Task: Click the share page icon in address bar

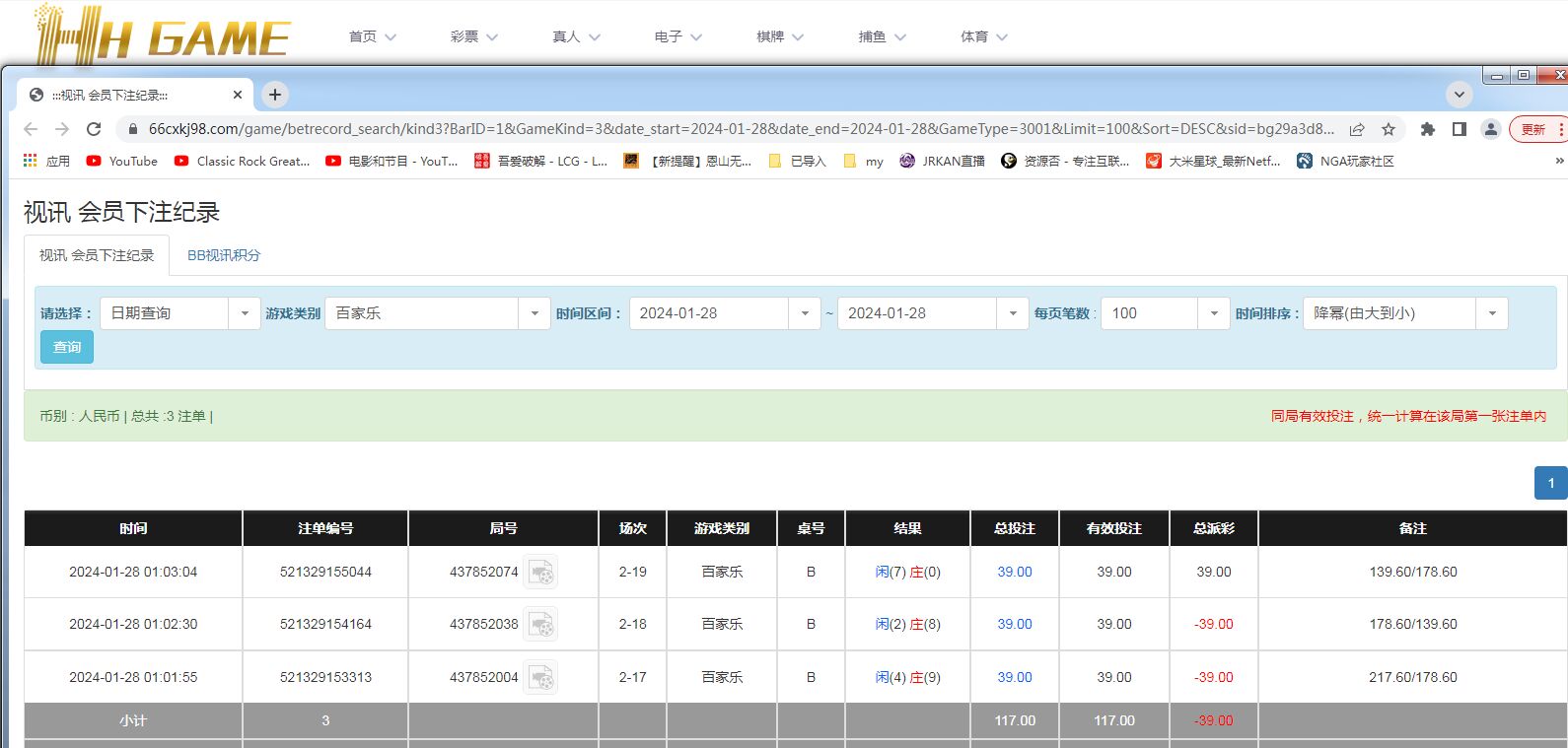Action: pyautogui.click(x=1357, y=129)
